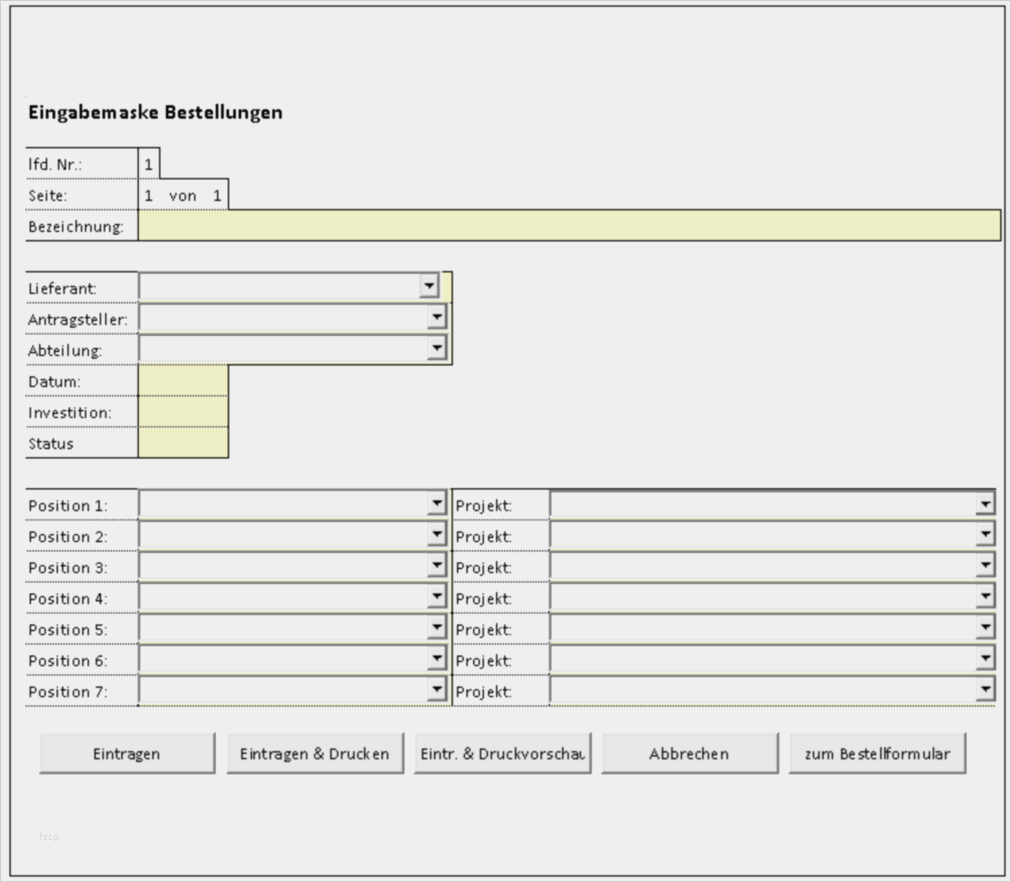Viewport: 1011px width, 882px height.
Task: Expand Projekt dropdown for Position 1
Action: point(985,503)
